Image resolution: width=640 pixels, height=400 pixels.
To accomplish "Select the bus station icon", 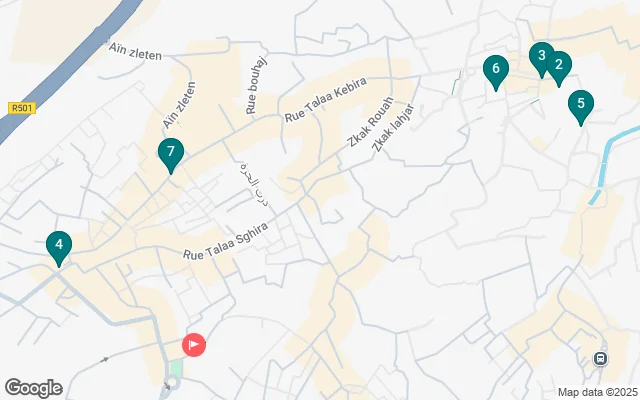I will pos(600,359).
